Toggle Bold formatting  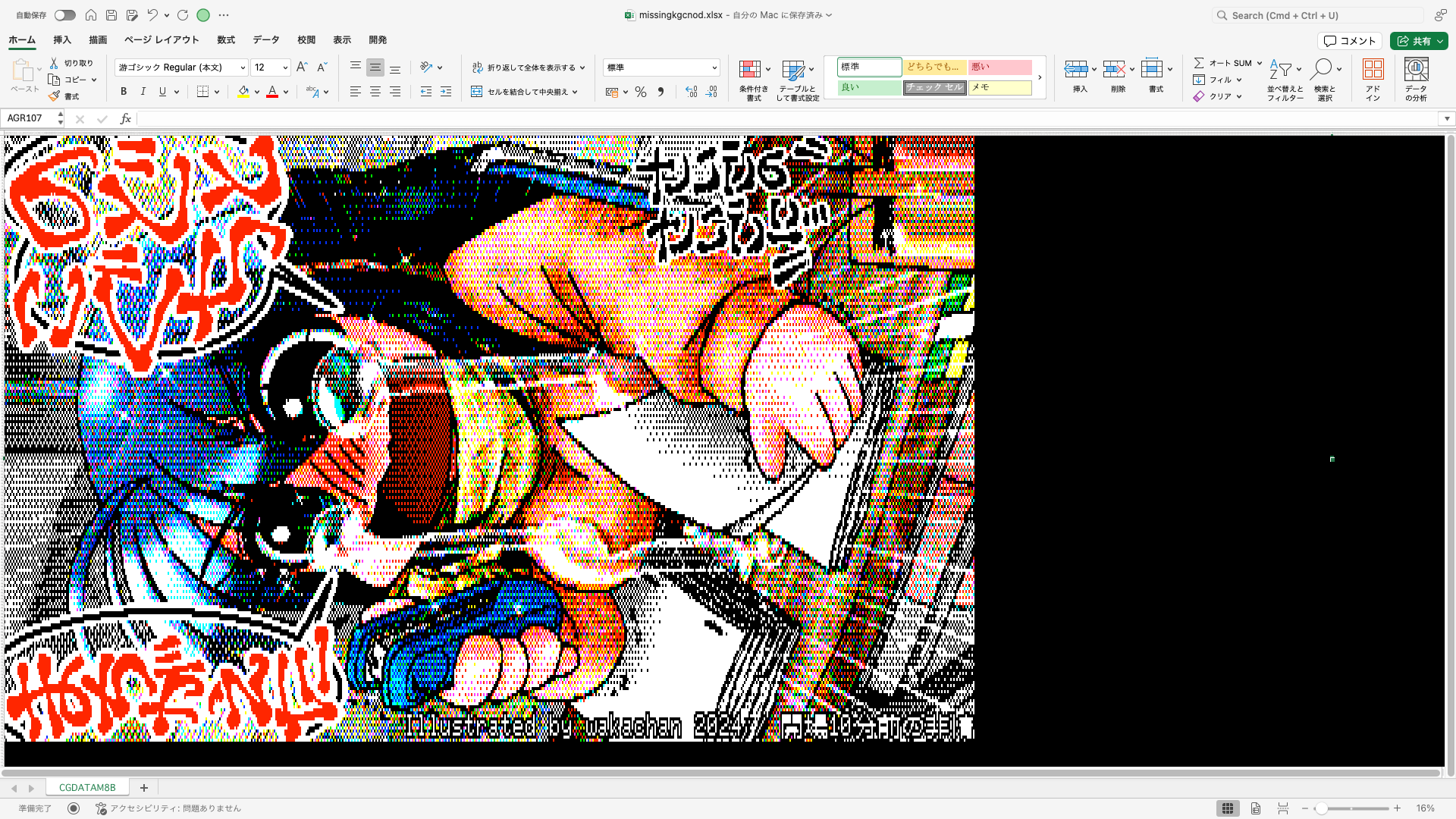pyautogui.click(x=124, y=92)
